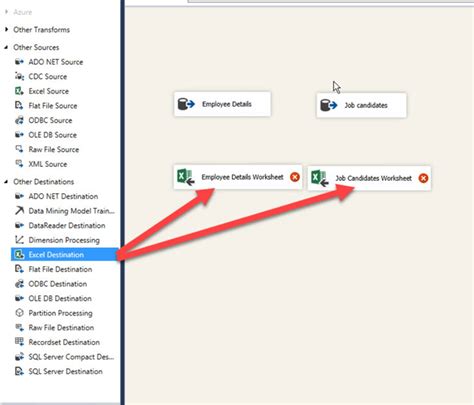Select the Raw File Source icon

click(x=19, y=149)
